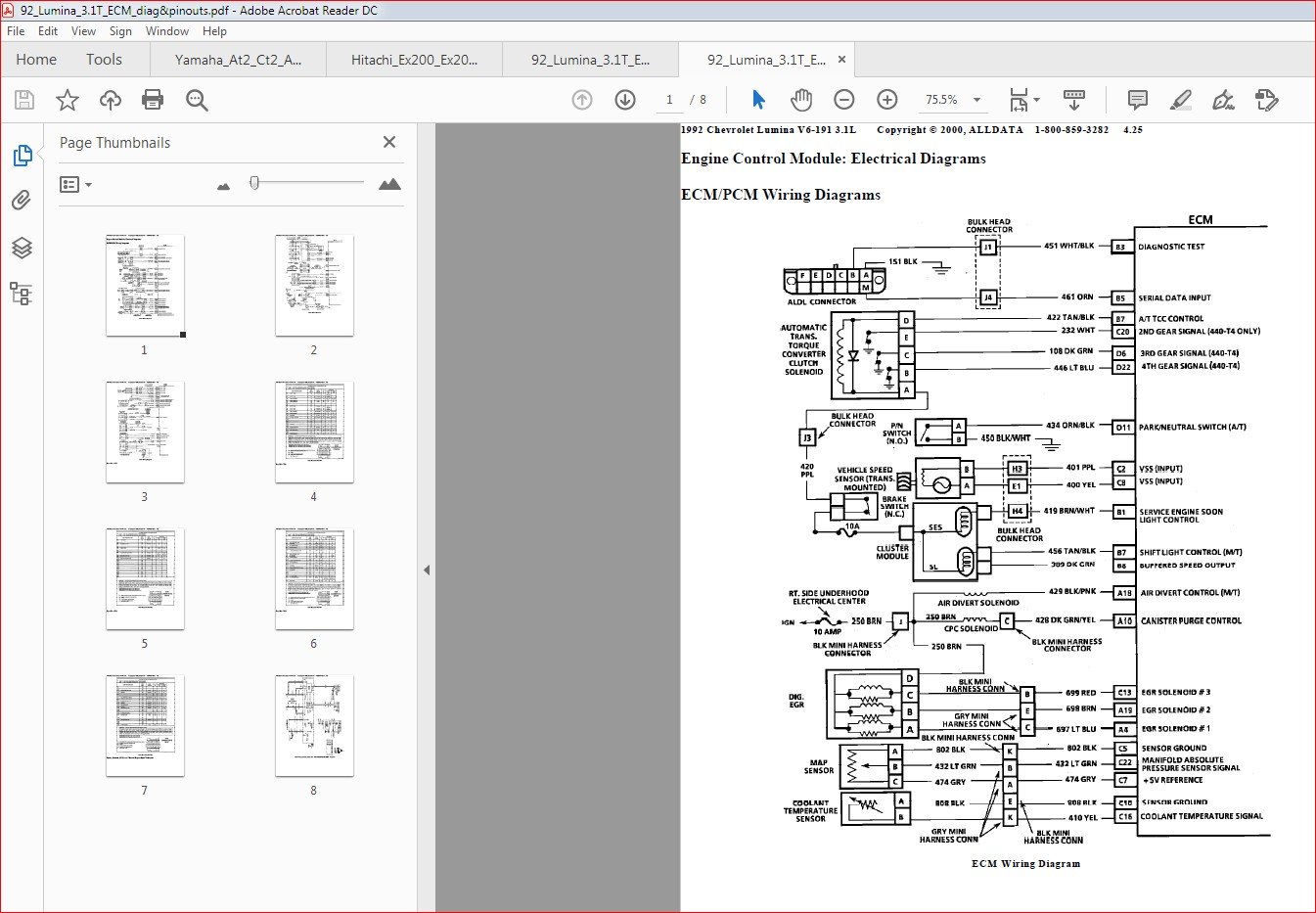The width and height of the screenshot is (1316, 913).
Task: Click the 'DIAGNOSTIC TEST' label in diagram
Action: click(x=1171, y=247)
